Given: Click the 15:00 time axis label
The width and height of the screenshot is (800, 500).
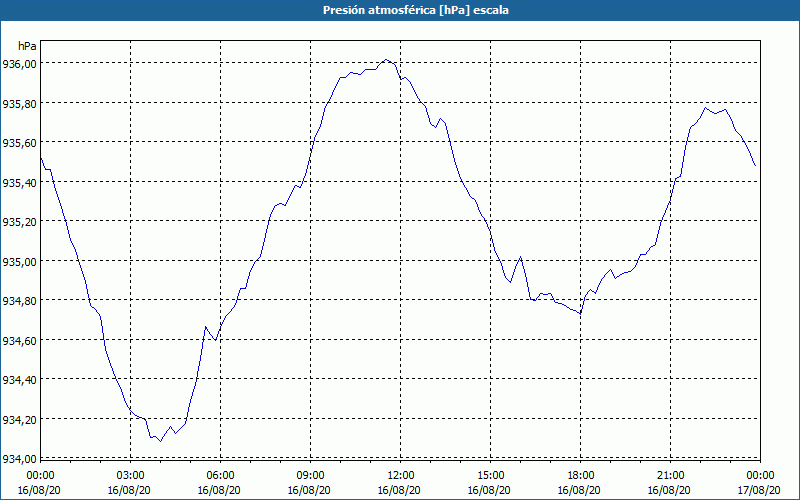Looking at the screenshot, I should [490, 476].
